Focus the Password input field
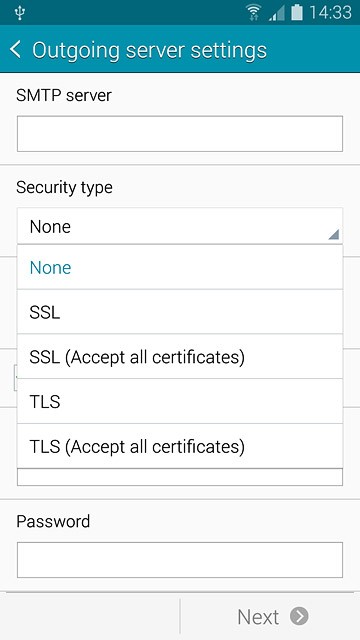Image resolution: width=360 pixels, height=640 pixels. 180,560
